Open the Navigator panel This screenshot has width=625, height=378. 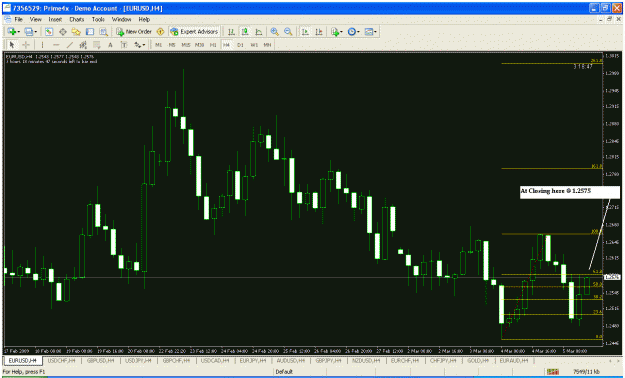click(x=76, y=32)
